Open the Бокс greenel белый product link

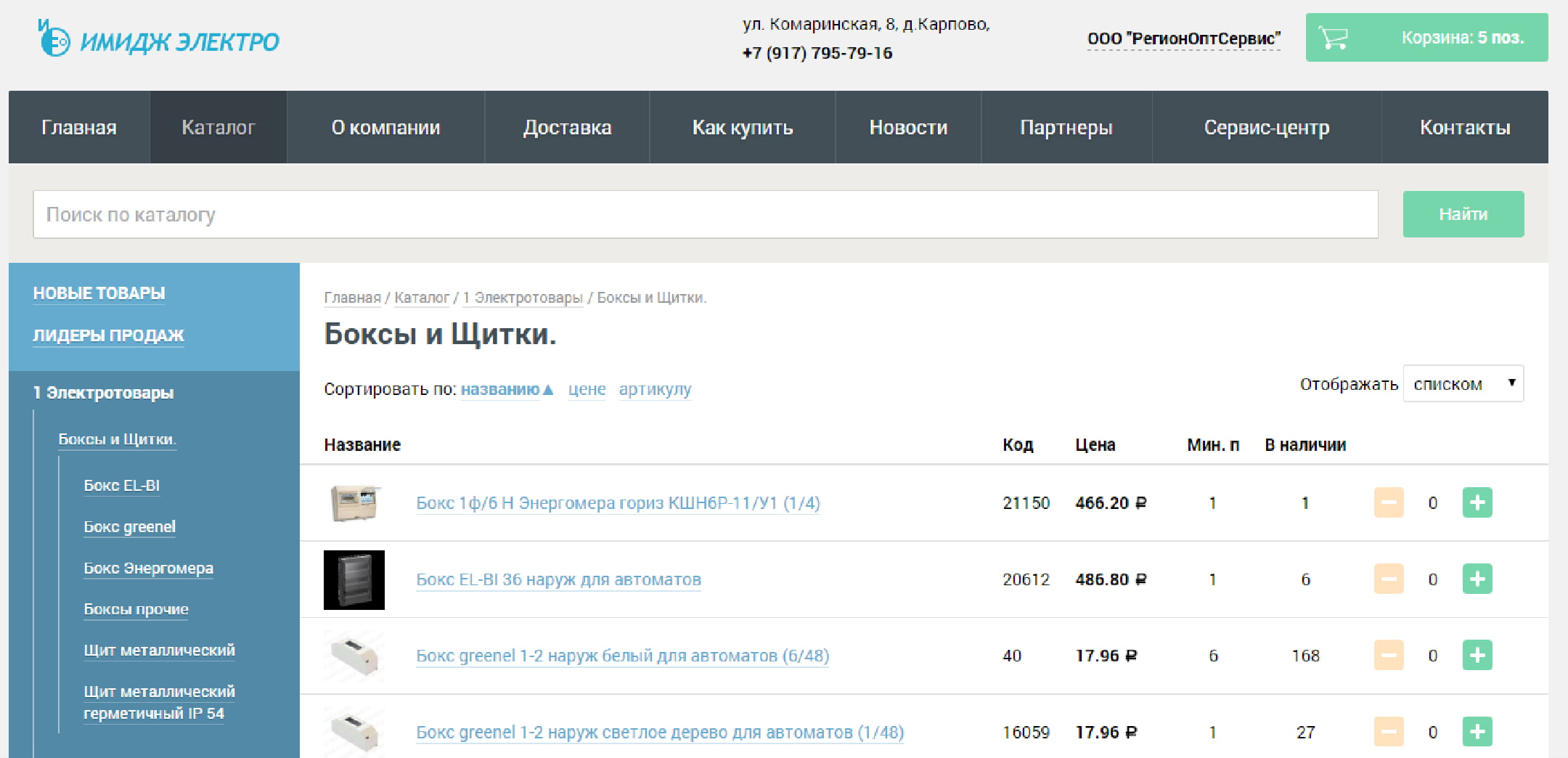pyautogui.click(x=622, y=656)
